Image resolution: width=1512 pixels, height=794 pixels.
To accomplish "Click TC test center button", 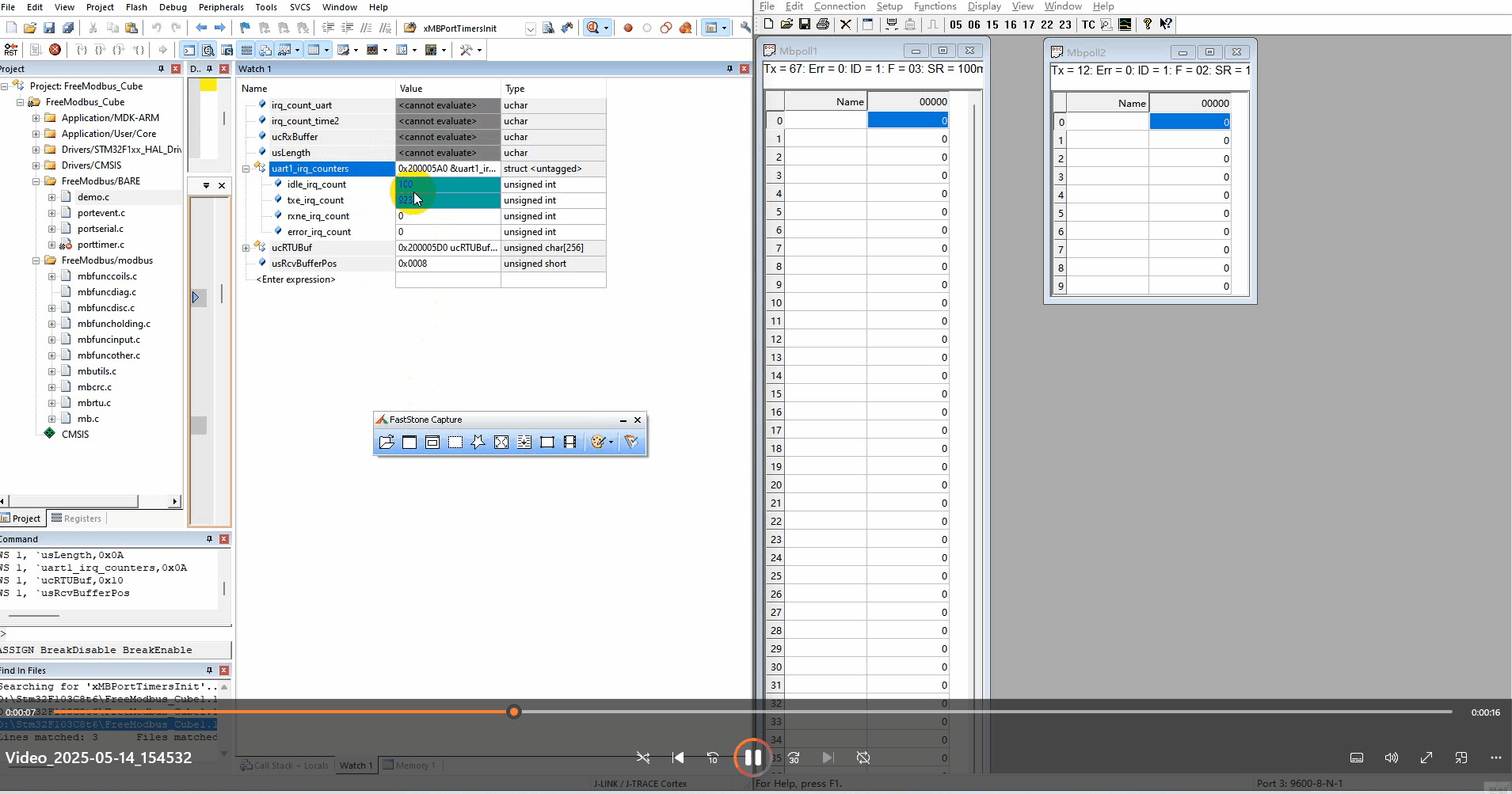I will (x=1089, y=25).
